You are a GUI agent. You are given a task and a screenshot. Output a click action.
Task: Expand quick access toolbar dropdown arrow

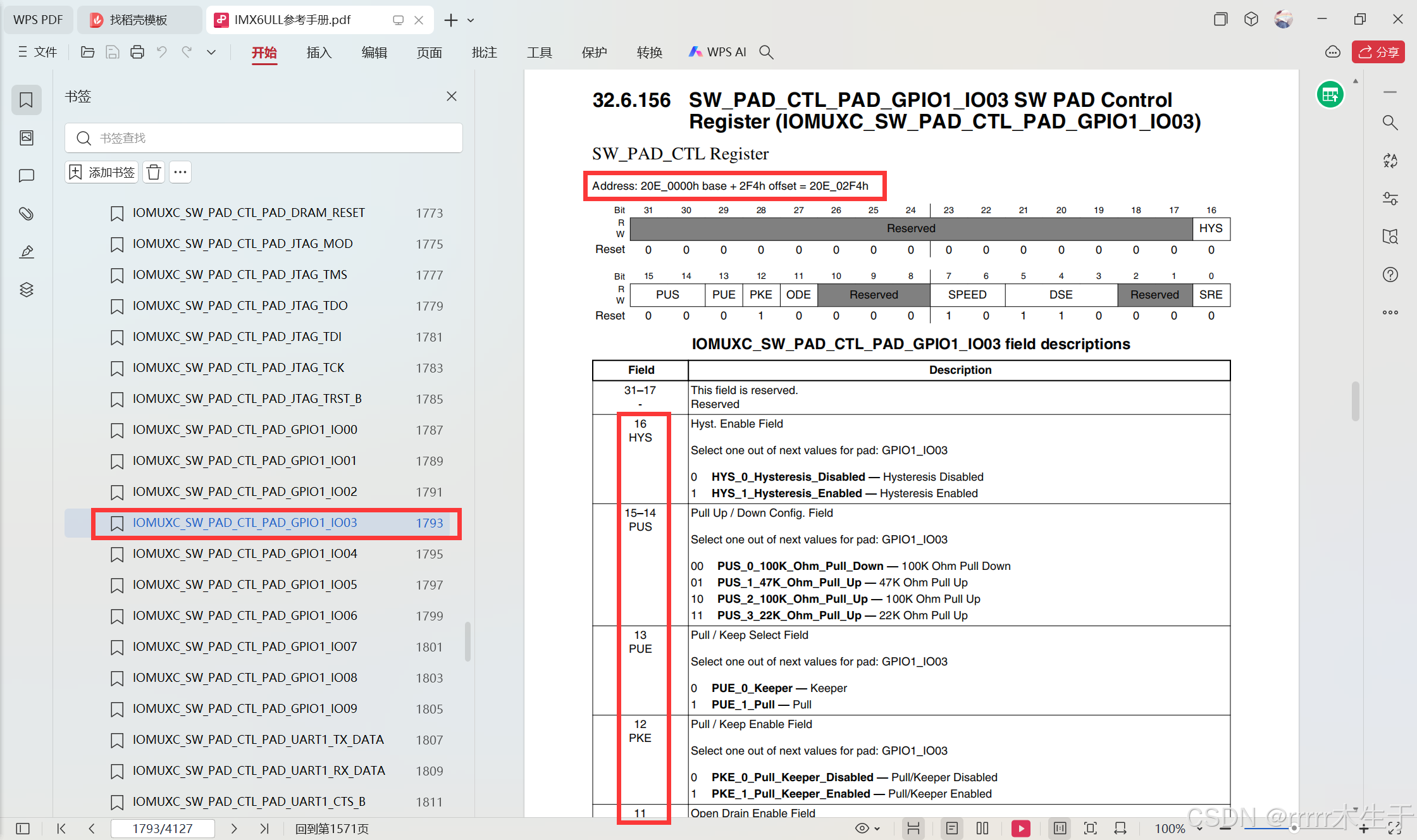211,52
